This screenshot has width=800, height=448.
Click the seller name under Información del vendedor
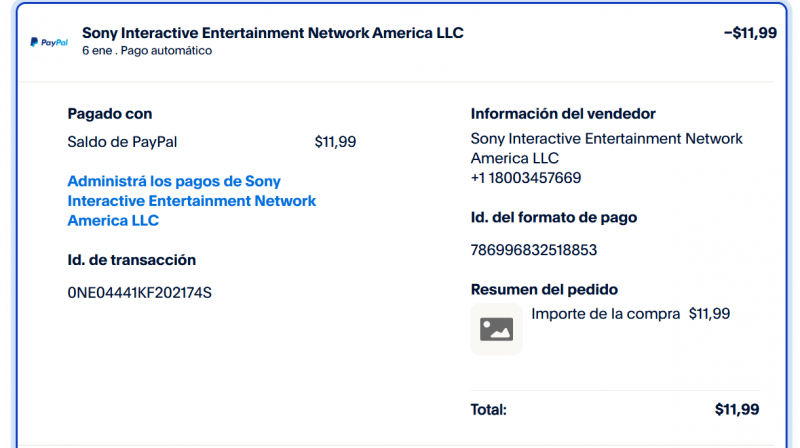pyautogui.click(x=606, y=149)
